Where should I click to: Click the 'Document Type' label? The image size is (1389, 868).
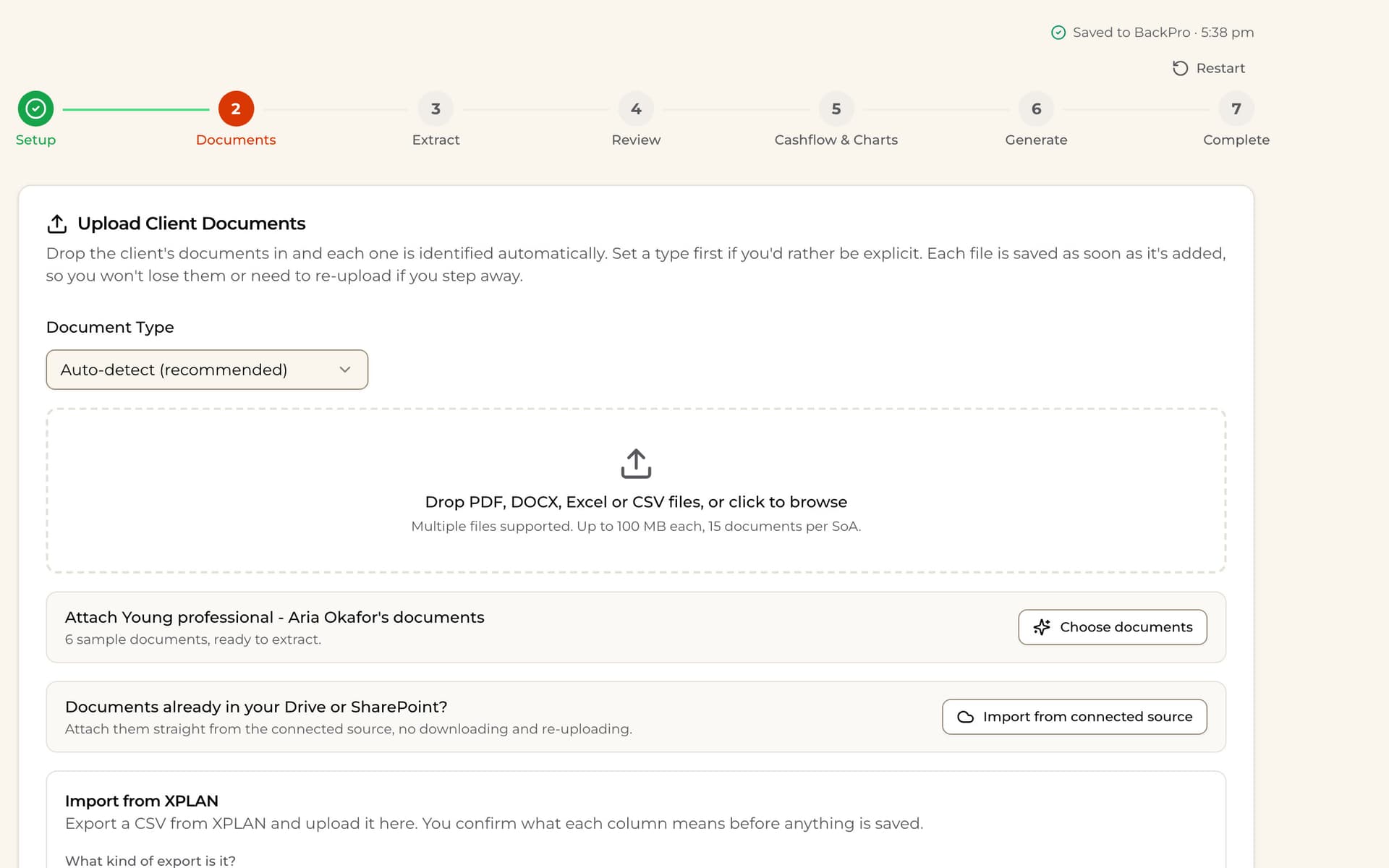(110, 327)
